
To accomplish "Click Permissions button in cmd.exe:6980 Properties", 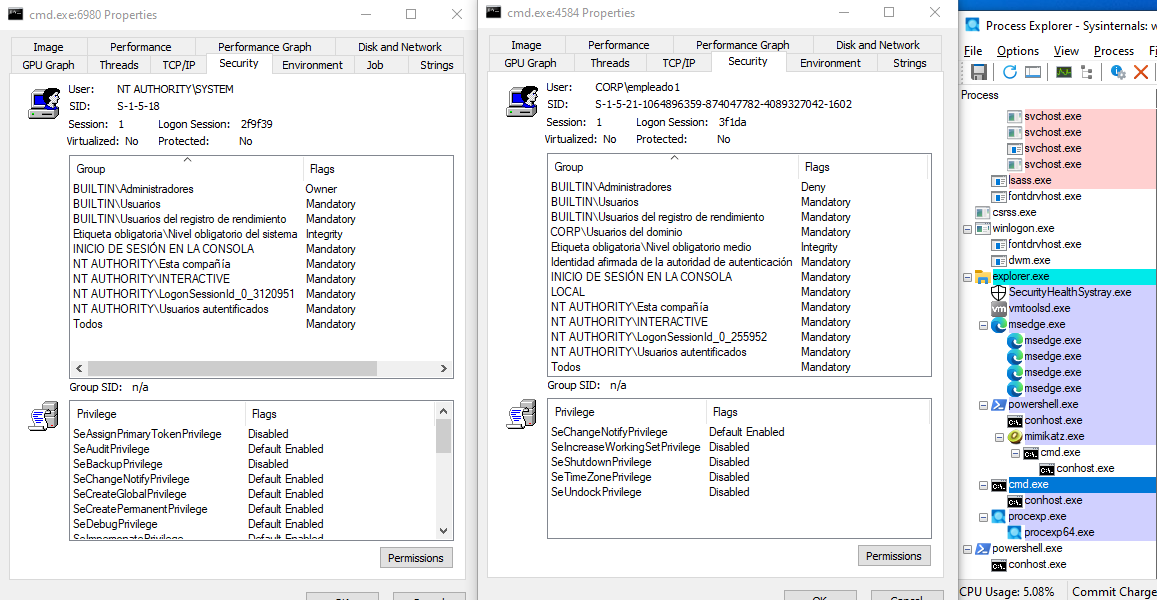I will 415,558.
